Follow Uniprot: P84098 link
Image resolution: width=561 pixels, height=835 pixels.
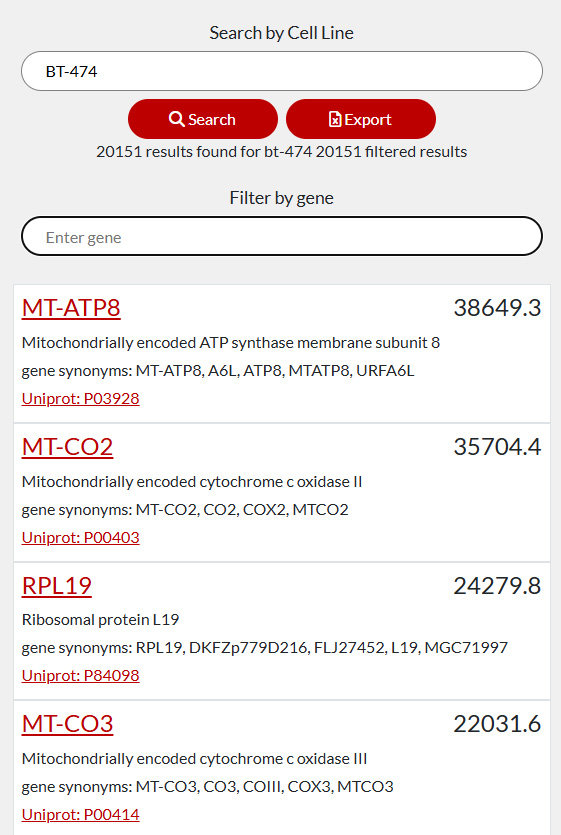tap(80, 675)
